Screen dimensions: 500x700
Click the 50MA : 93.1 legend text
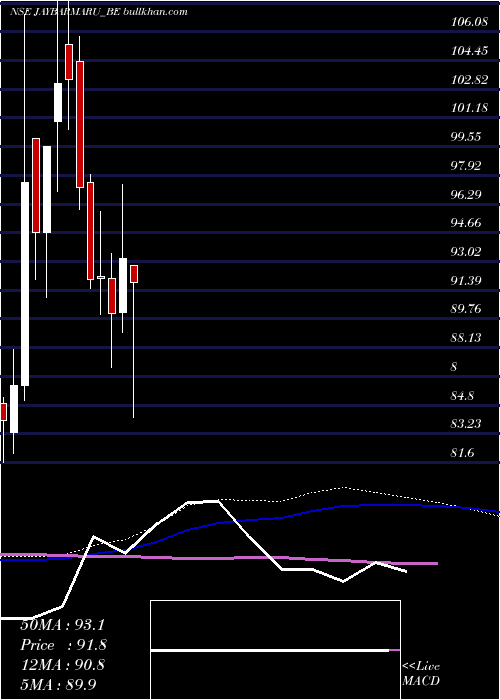(x=62, y=625)
